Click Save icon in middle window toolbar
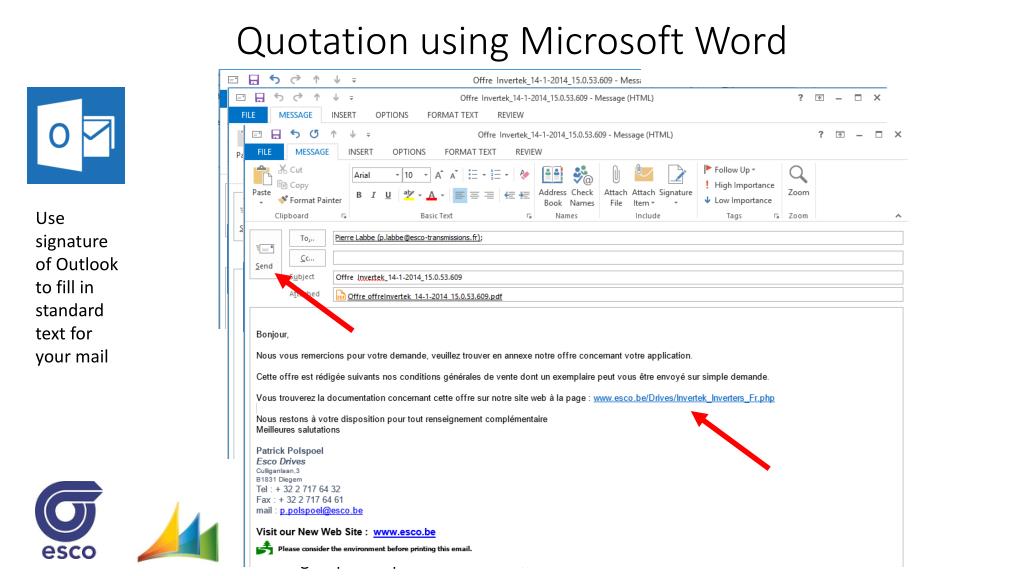 259,98
